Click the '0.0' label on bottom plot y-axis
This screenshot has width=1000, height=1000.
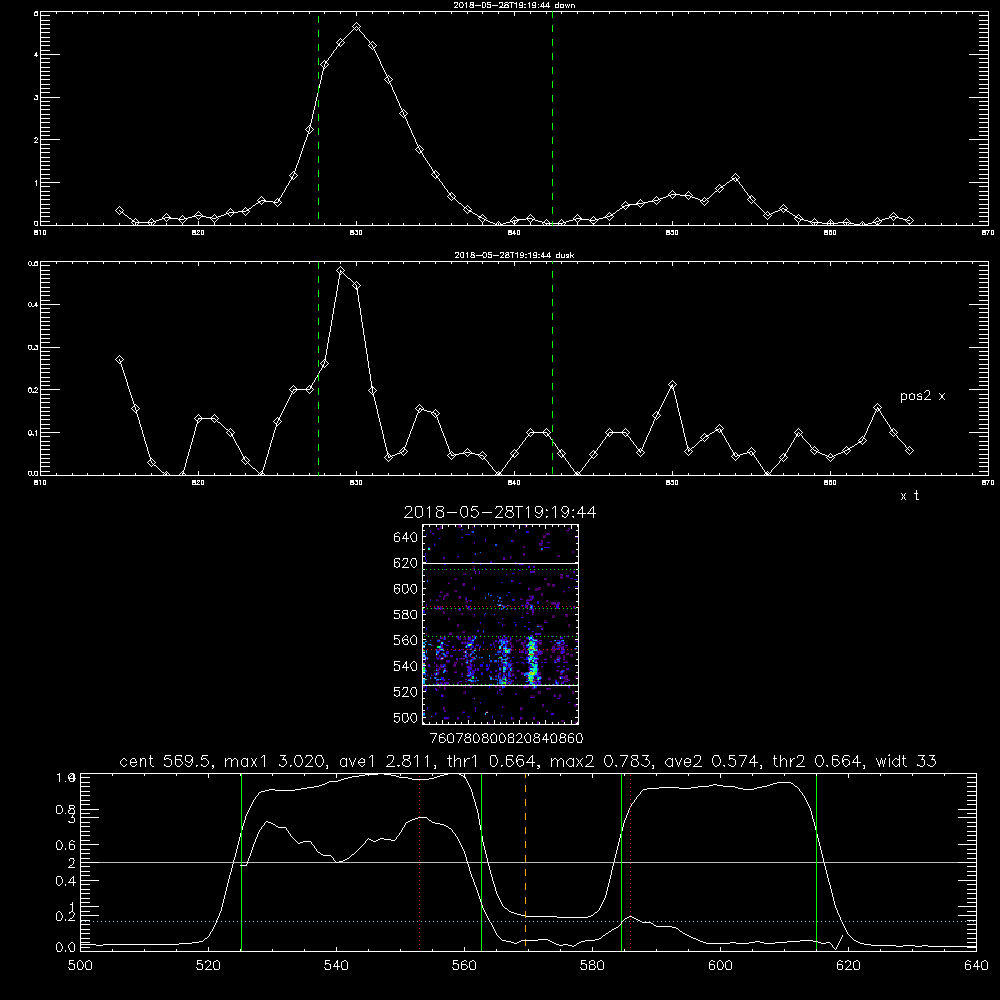tap(65, 948)
